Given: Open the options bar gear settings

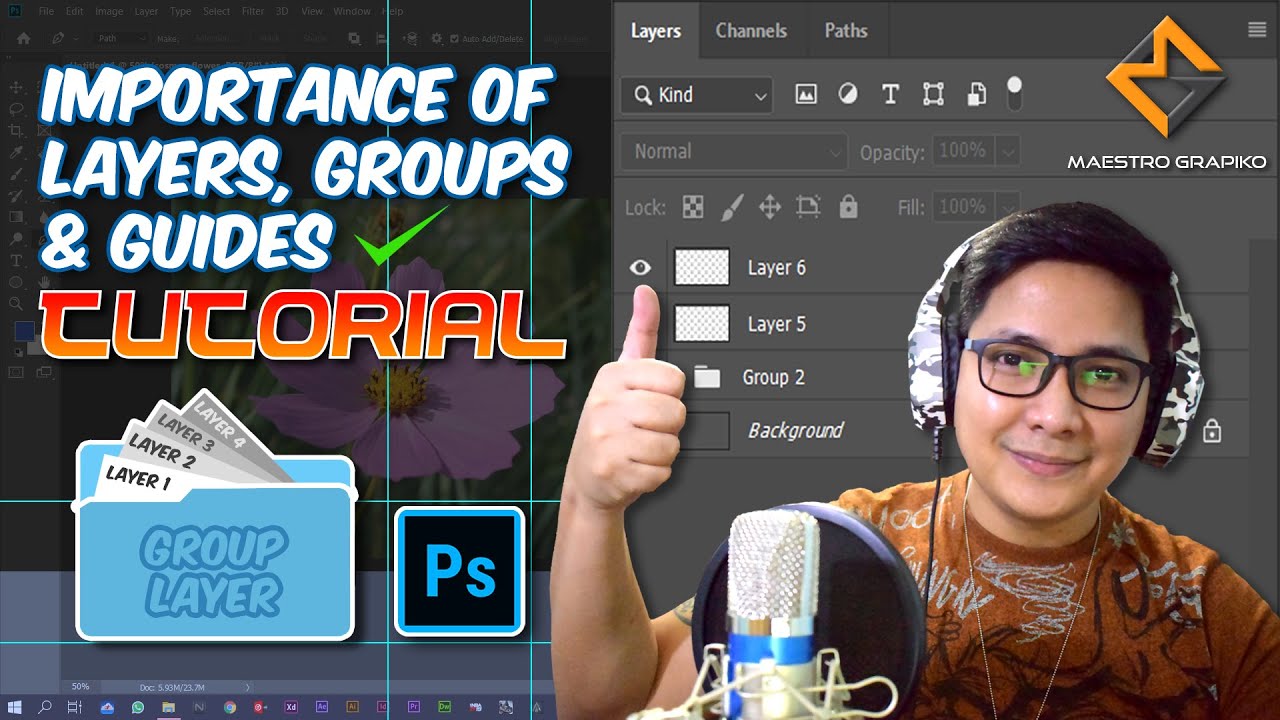Looking at the screenshot, I should 436,39.
